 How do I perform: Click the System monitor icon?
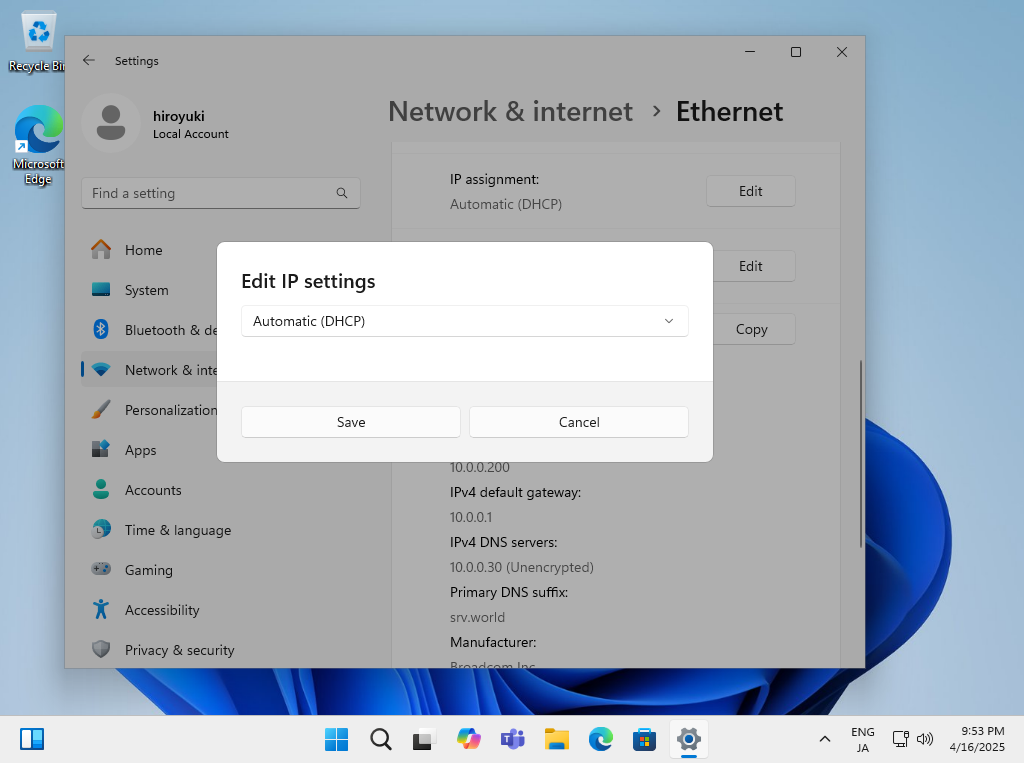101,289
